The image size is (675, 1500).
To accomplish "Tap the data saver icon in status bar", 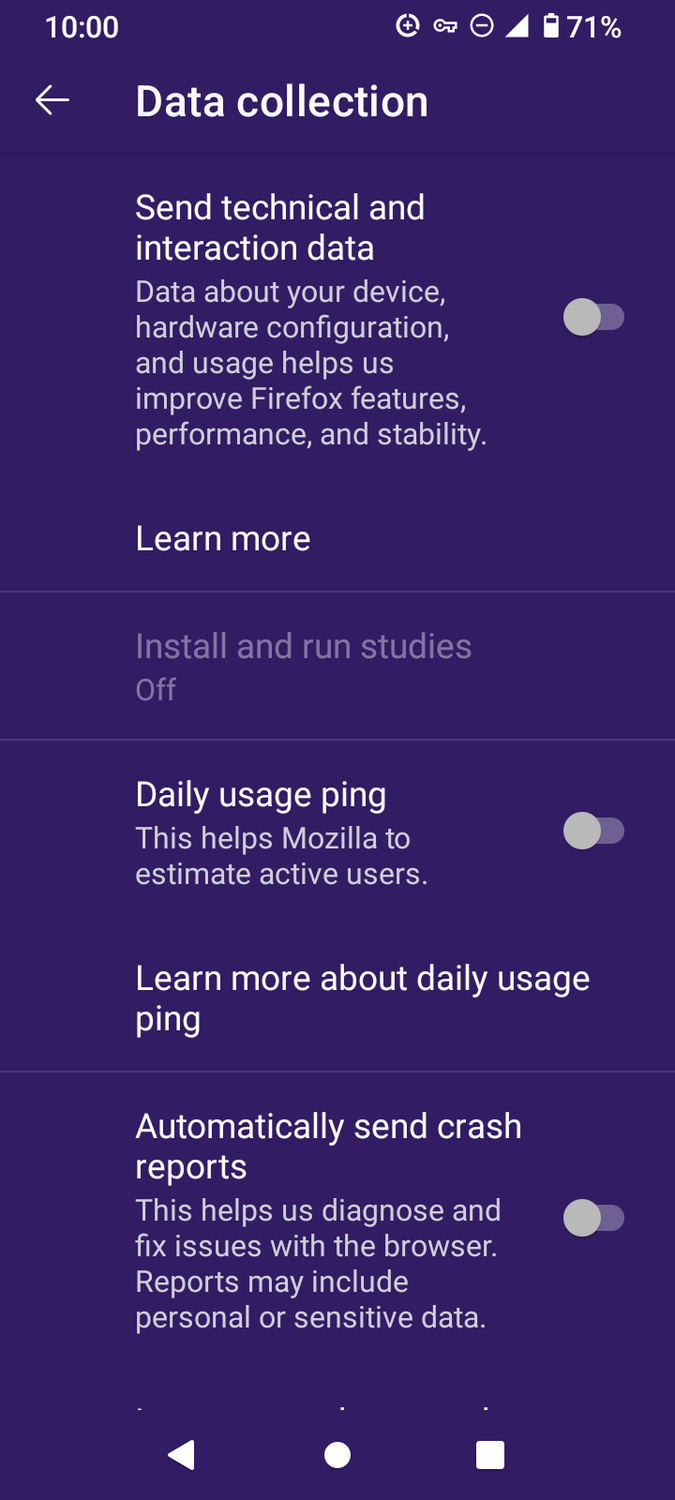I will (408, 27).
